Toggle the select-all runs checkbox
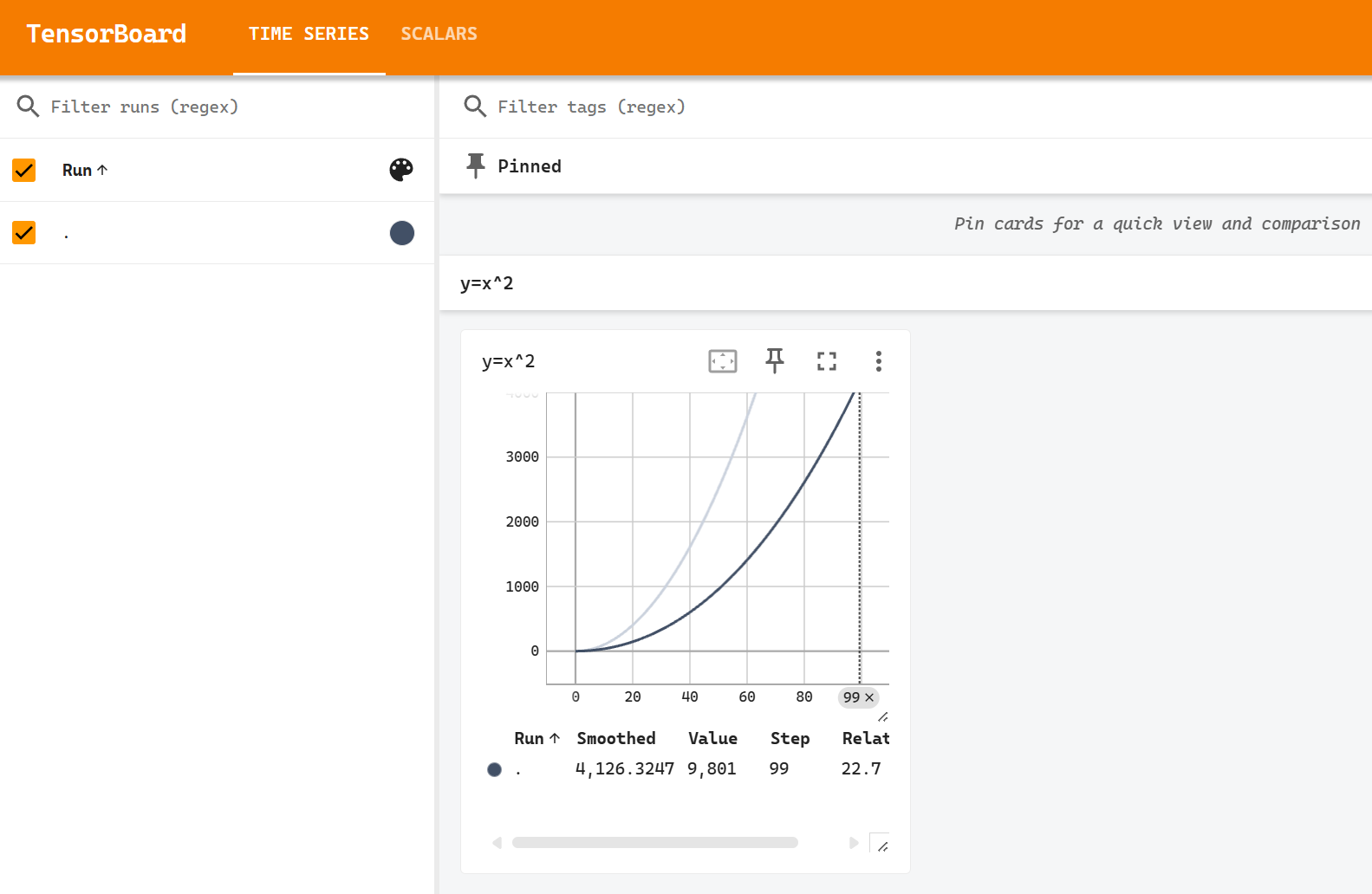The height and width of the screenshot is (894, 1372). pyautogui.click(x=24, y=170)
